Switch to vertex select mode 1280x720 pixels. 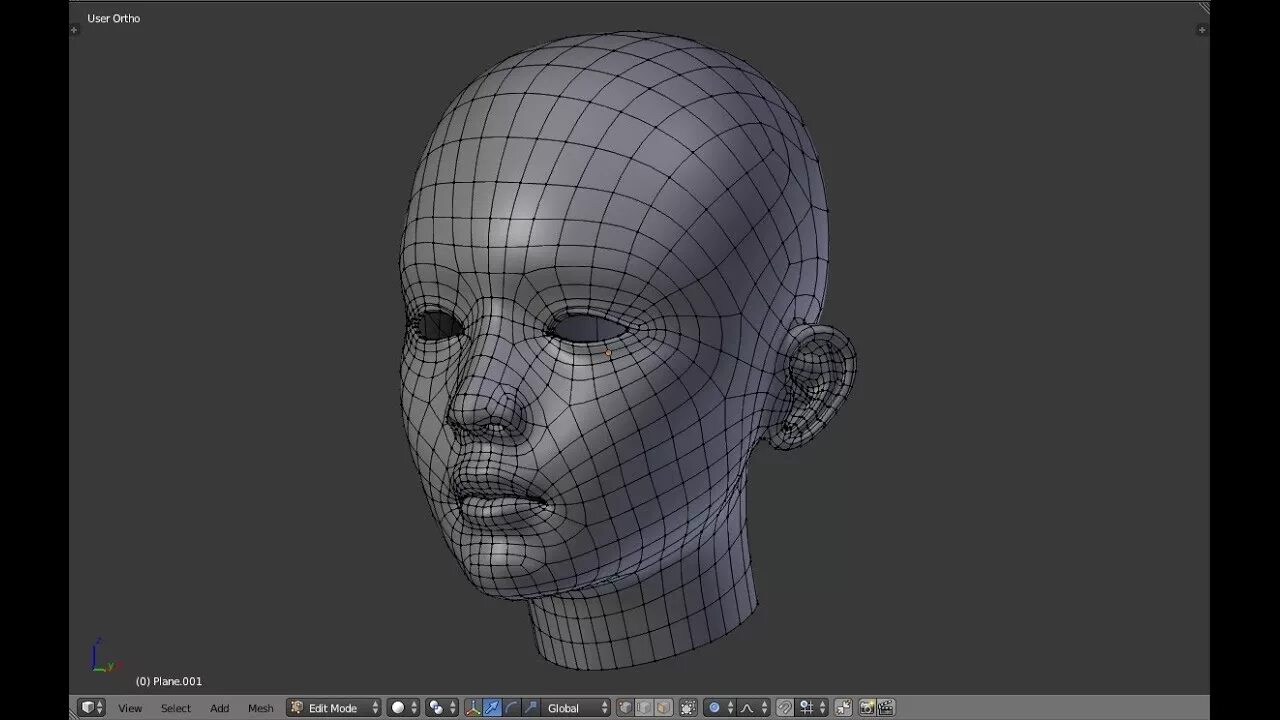[x=625, y=708]
